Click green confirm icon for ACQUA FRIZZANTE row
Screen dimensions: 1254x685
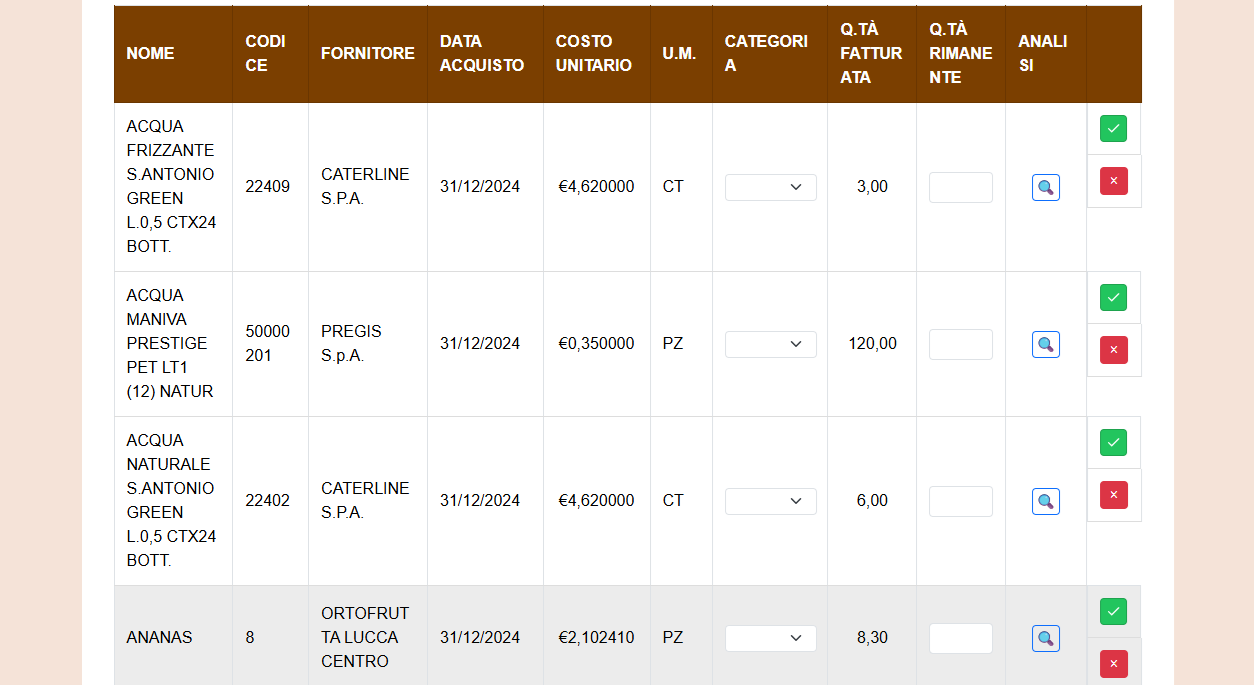click(x=1113, y=129)
